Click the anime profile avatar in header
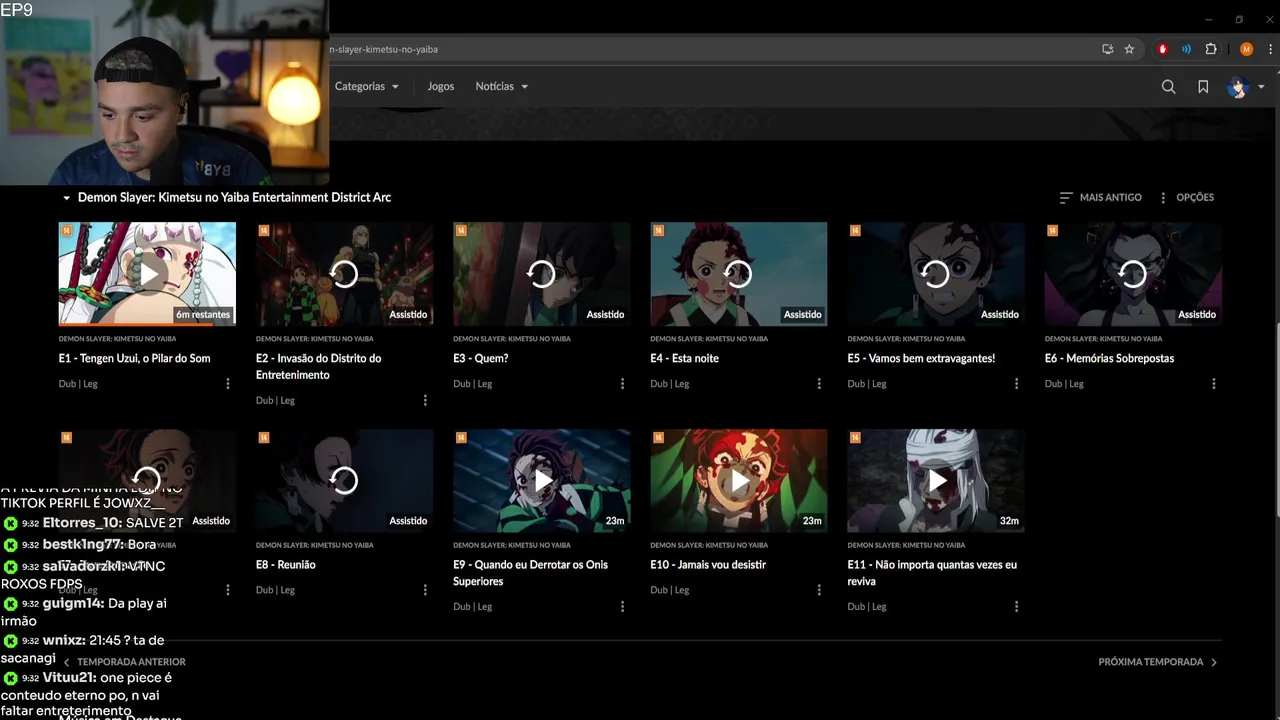 1238,87
